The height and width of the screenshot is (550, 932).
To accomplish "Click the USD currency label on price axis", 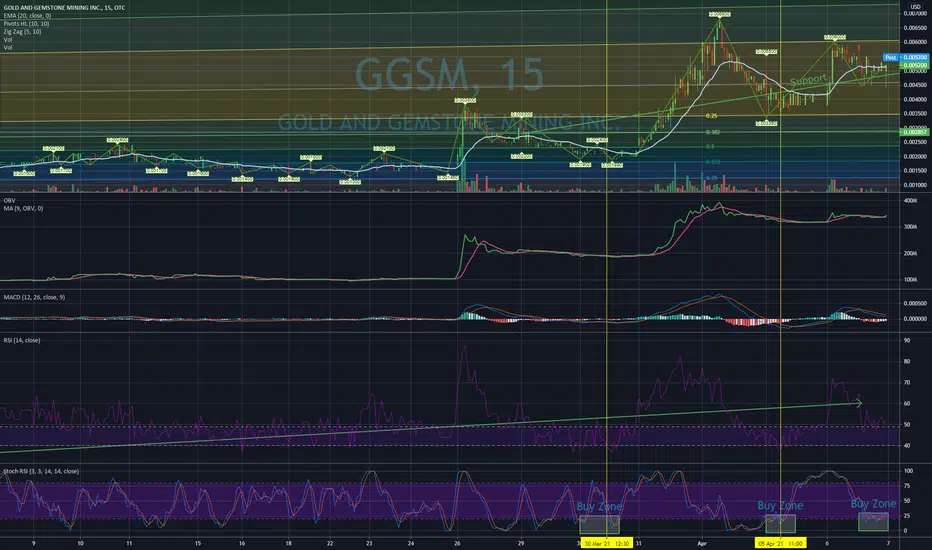I will (x=915, y=7).
